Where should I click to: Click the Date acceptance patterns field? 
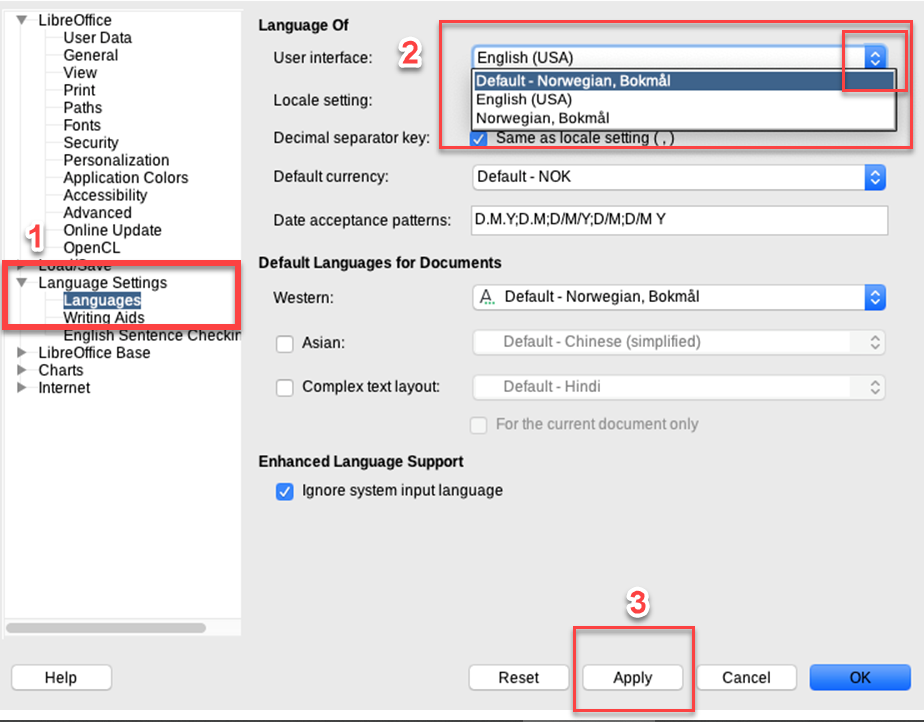[679, 220]
